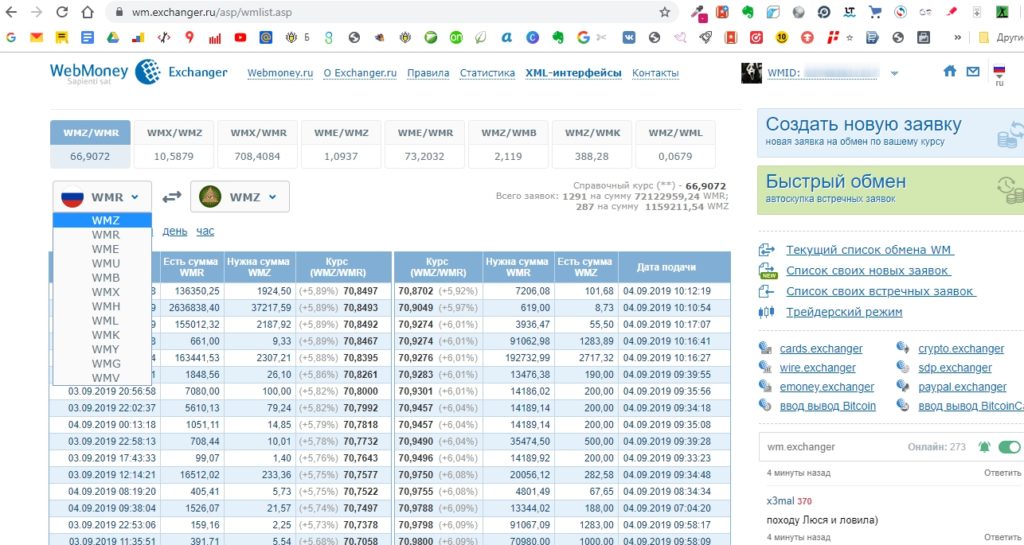Open YouTube bookmark icon
The width and height of the screenshot is (1024, 545).
point(240,38)
